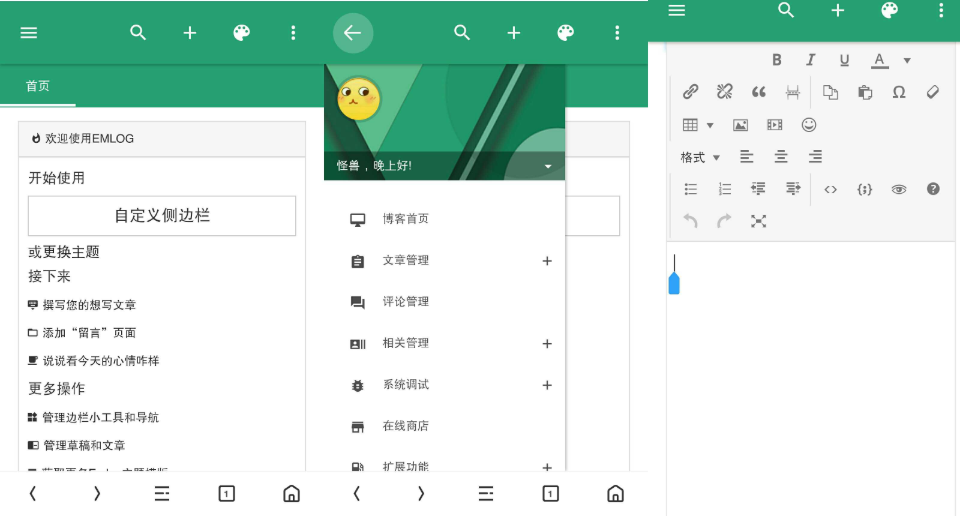Click the plus icon in the middle panel header
Image resolution: width=960 pixels, height=521 pixels.
pyautogui.click(x=514, y=33)
